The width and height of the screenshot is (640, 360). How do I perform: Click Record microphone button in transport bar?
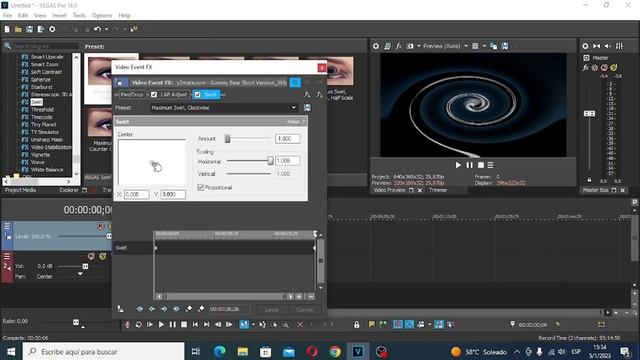coord(127,324)
